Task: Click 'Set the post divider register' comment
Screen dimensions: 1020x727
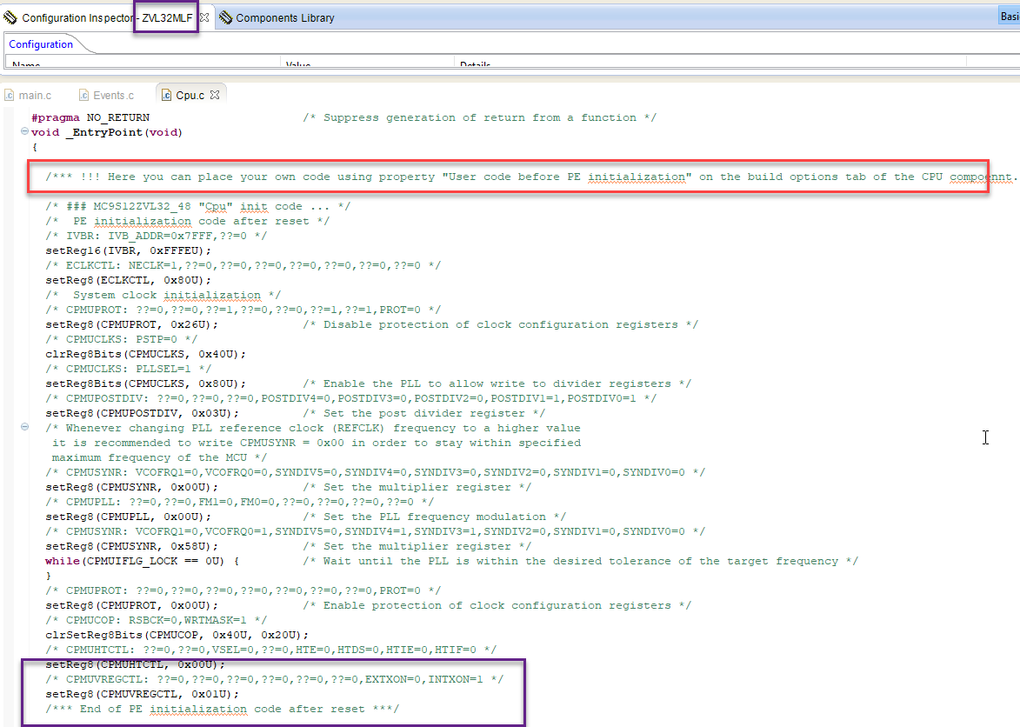Action: point(423,414)
